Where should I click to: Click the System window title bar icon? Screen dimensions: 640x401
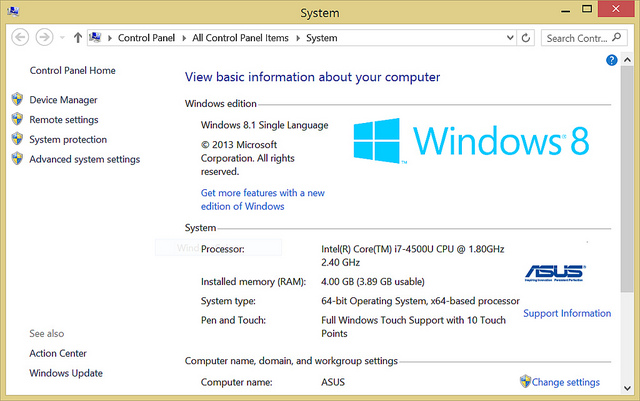(x=13, y=11)
